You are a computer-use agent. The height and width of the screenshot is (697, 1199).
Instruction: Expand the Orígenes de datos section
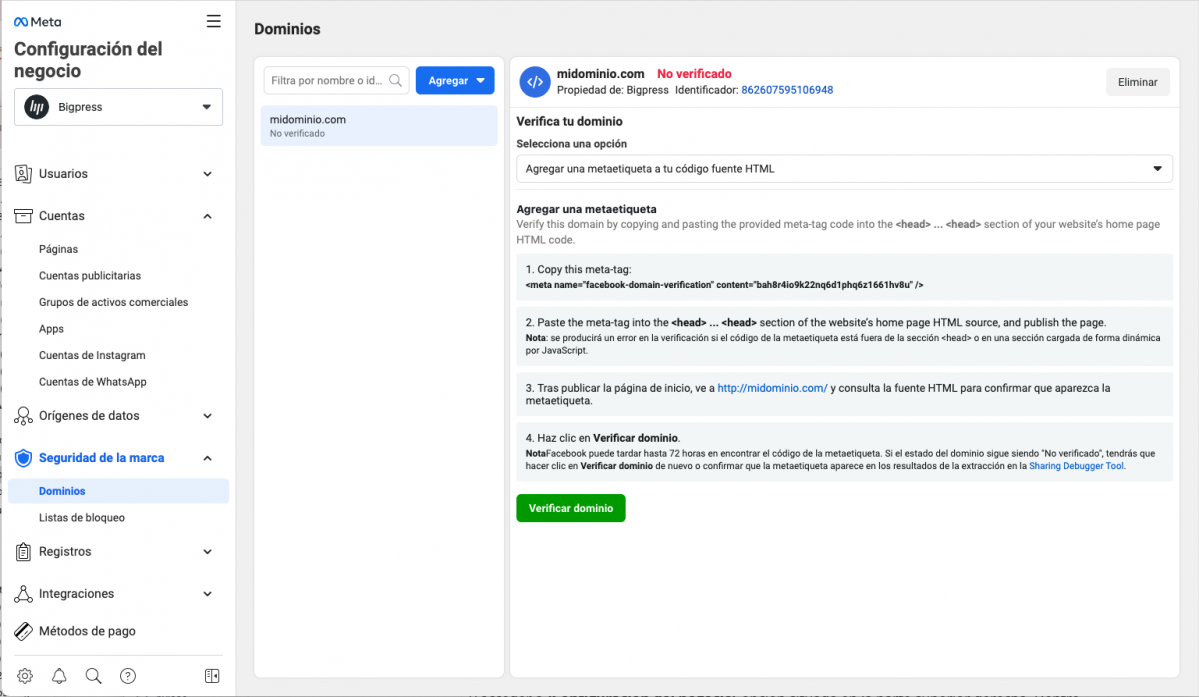207,416
